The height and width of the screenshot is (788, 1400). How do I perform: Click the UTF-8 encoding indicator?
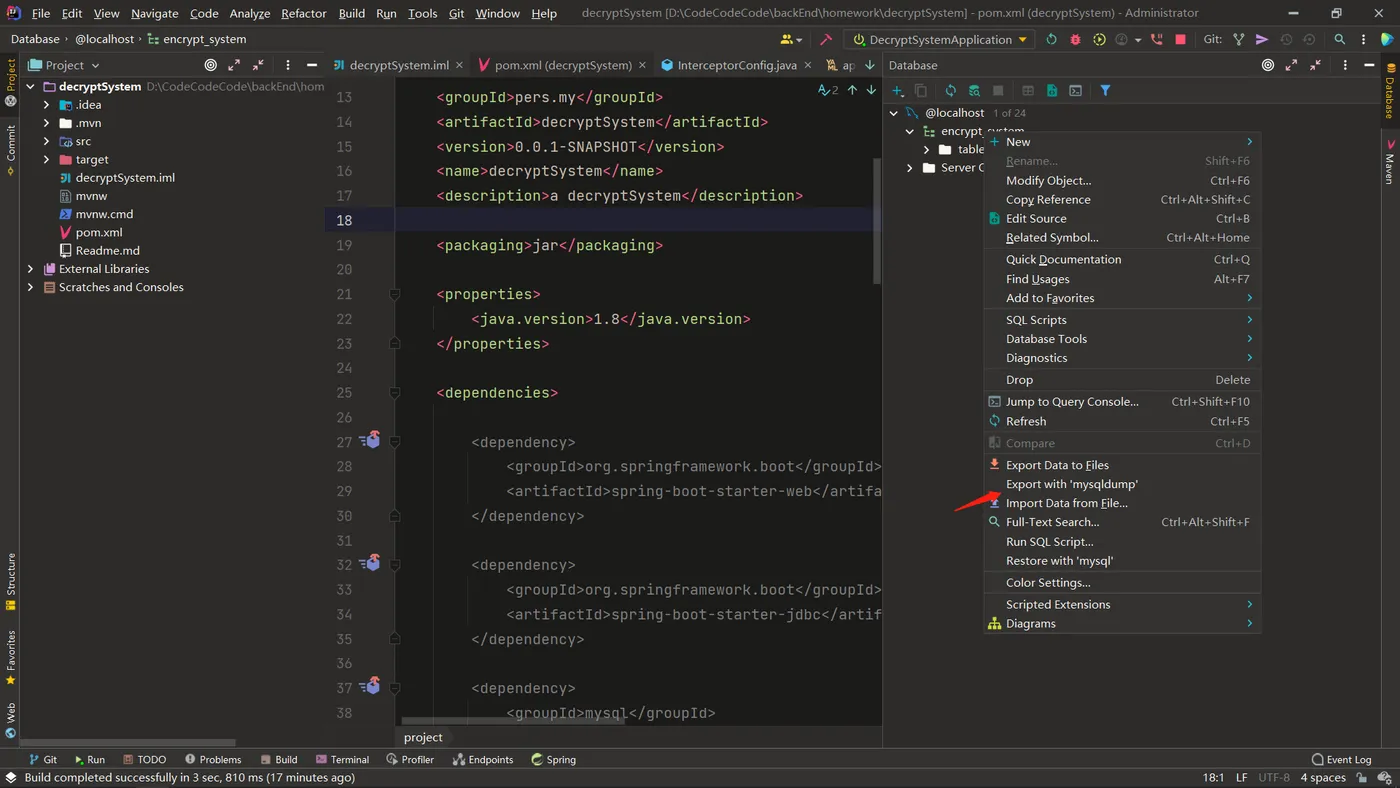(x=1274, y=777)
